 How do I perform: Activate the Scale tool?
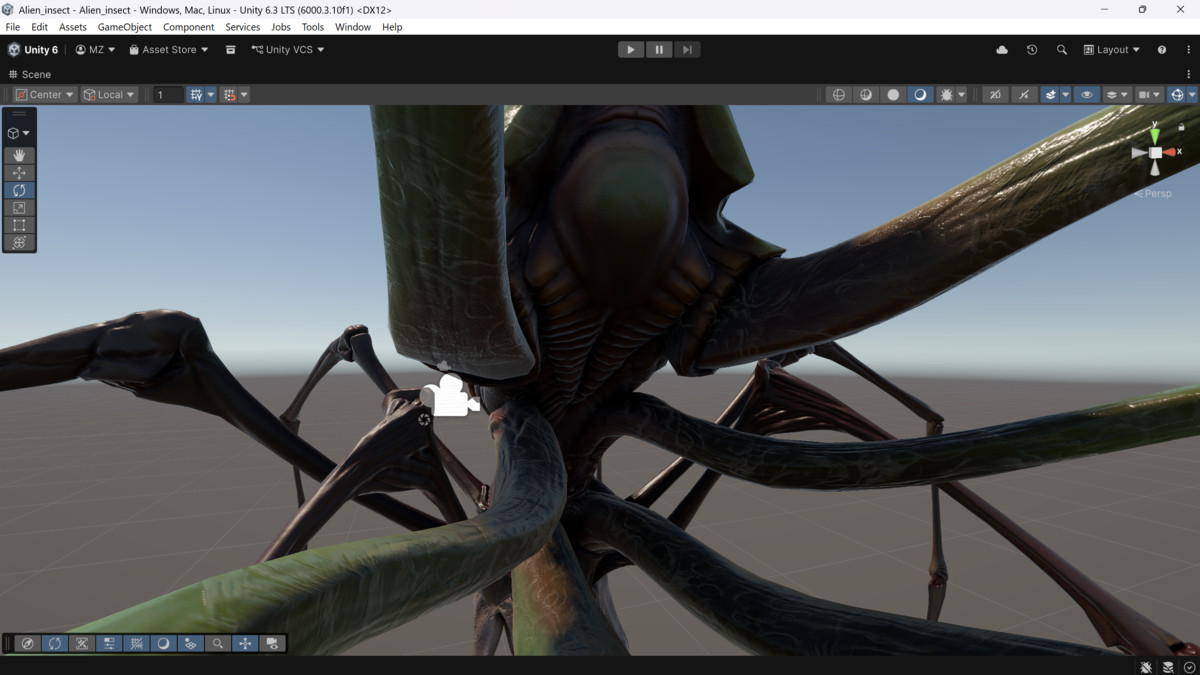[x=19, y=207]
